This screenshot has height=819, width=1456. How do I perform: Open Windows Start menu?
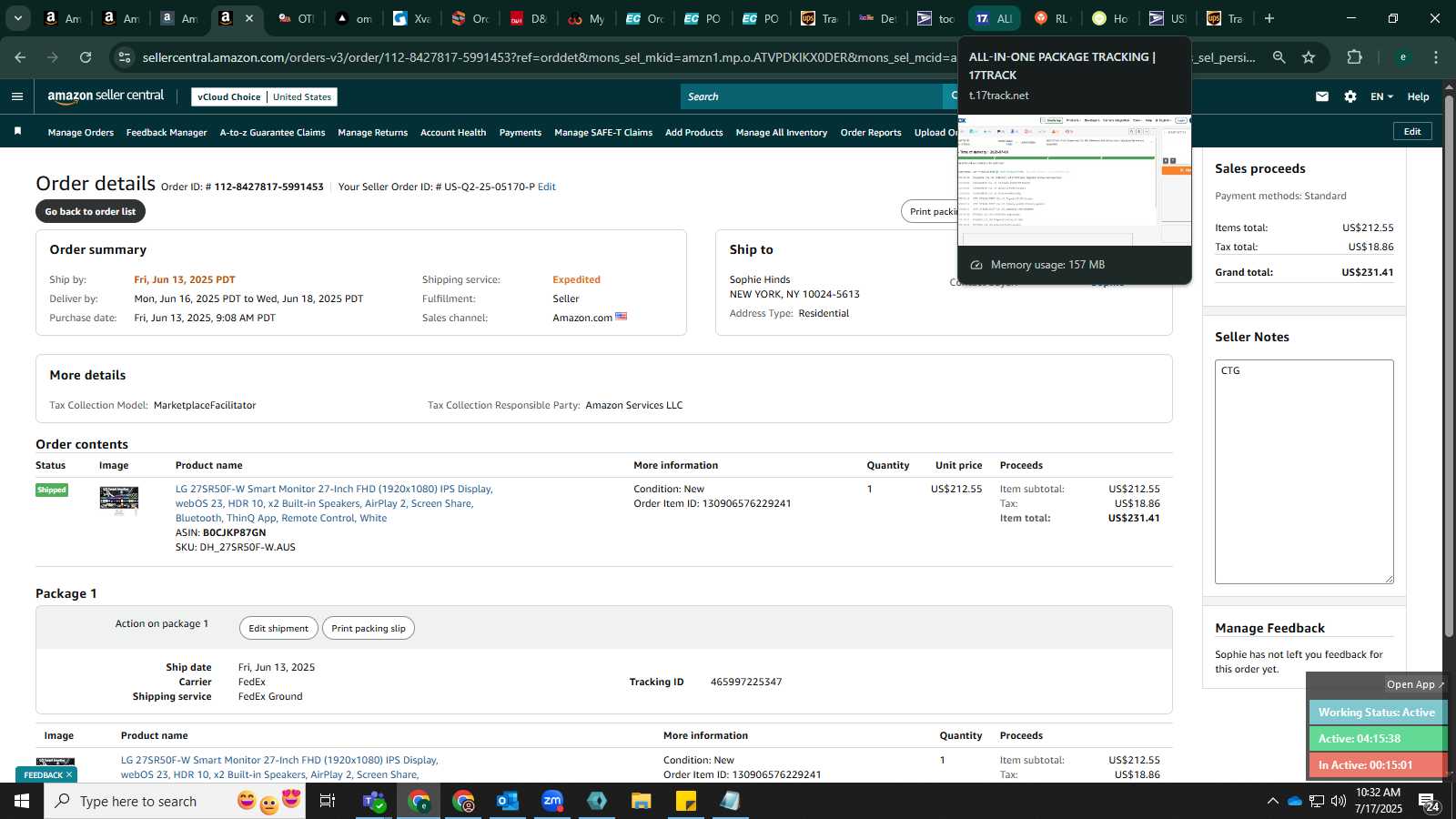tap(22, 801)
